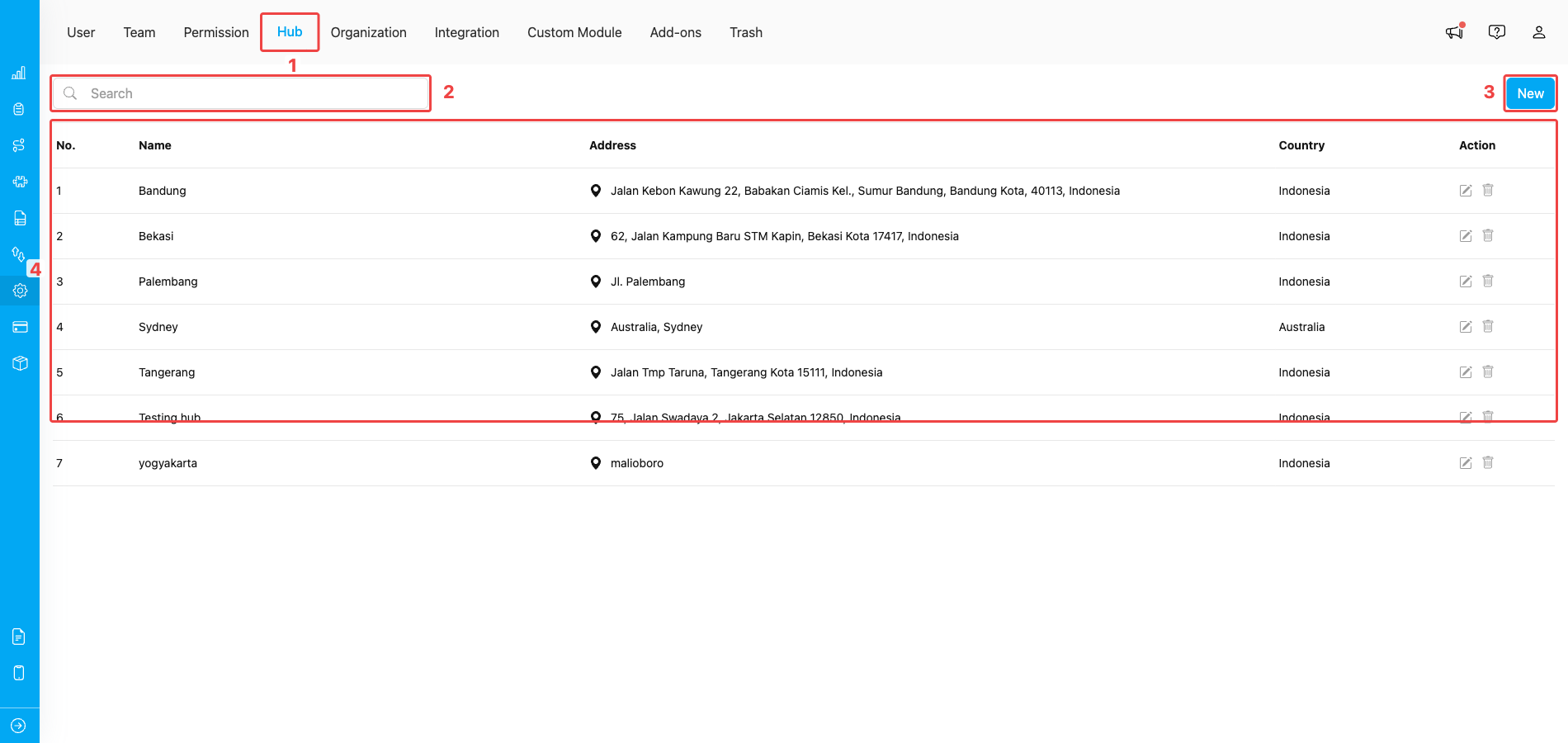Viewport: 1568px width, 743px height.
Task: Edit the Palembang hub
Action: pyautogui.click(x=1466, y=282)
